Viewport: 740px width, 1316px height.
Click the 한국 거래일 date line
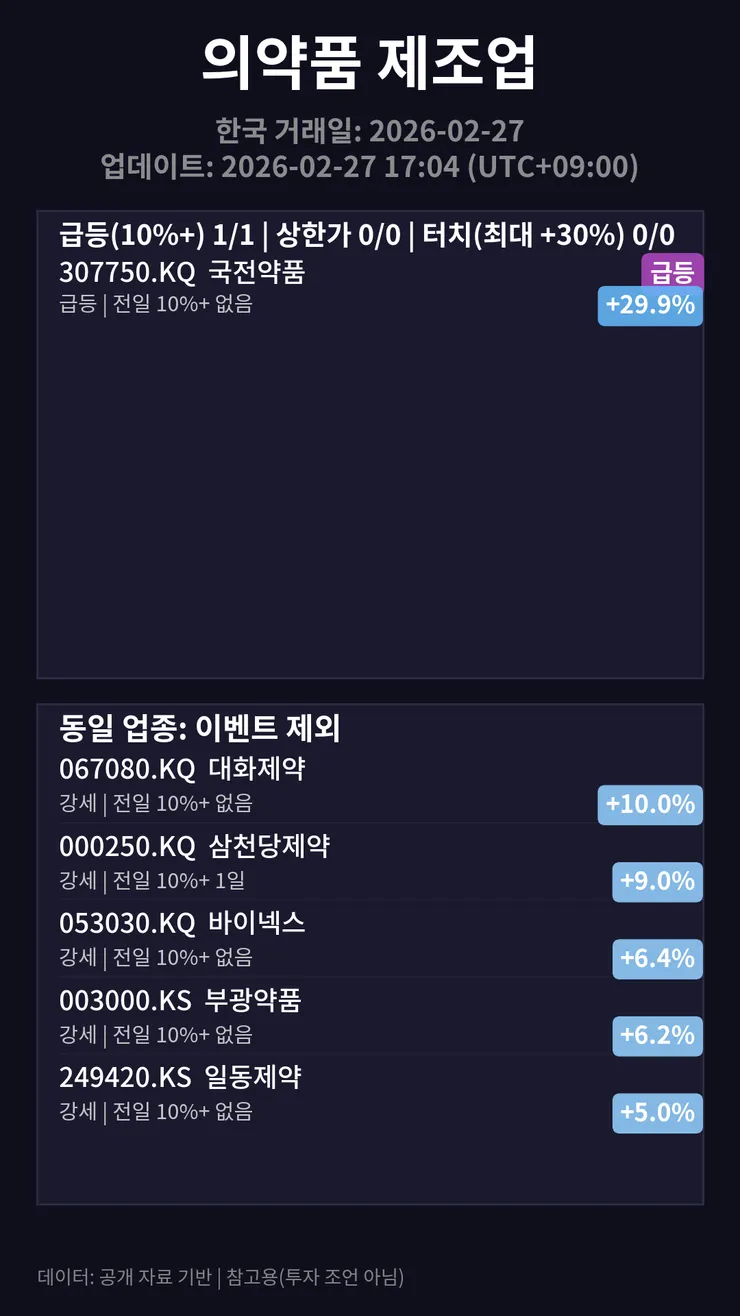tap(370, 131)
